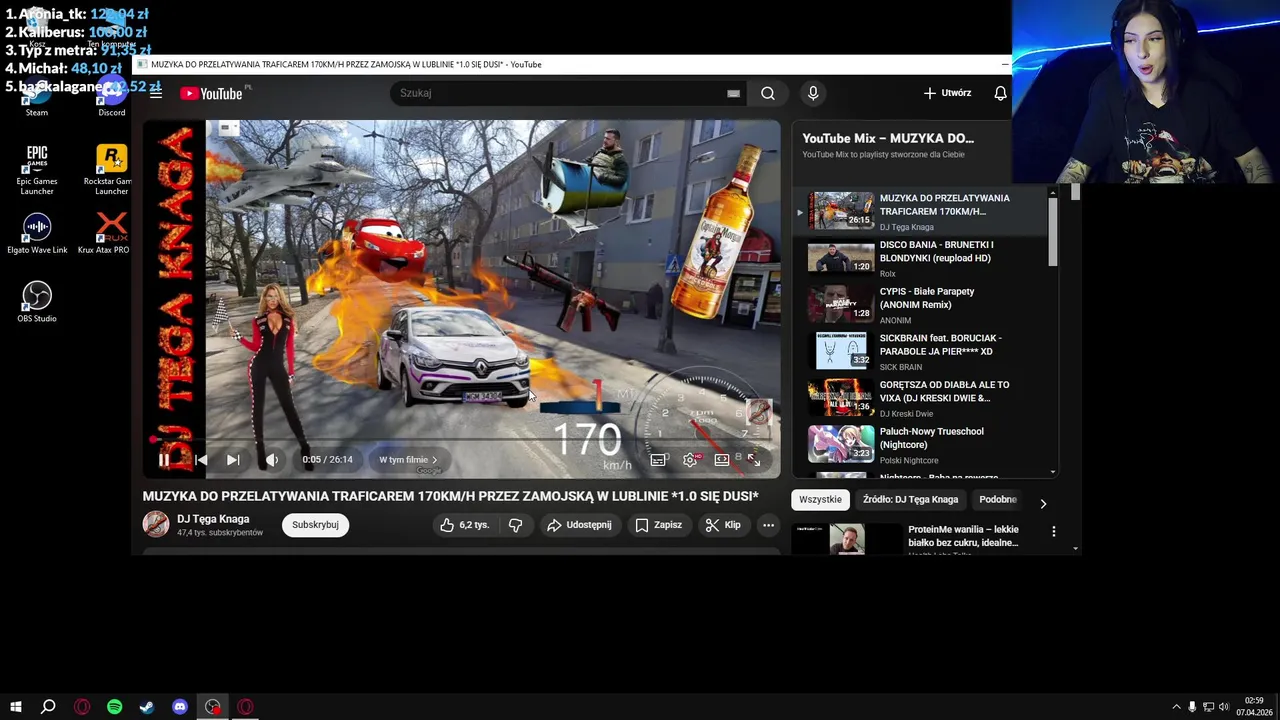The height and width of the screenshot is (720, 1280).
Task: Open the taskbar clock and date
Action: [1254, 707]
